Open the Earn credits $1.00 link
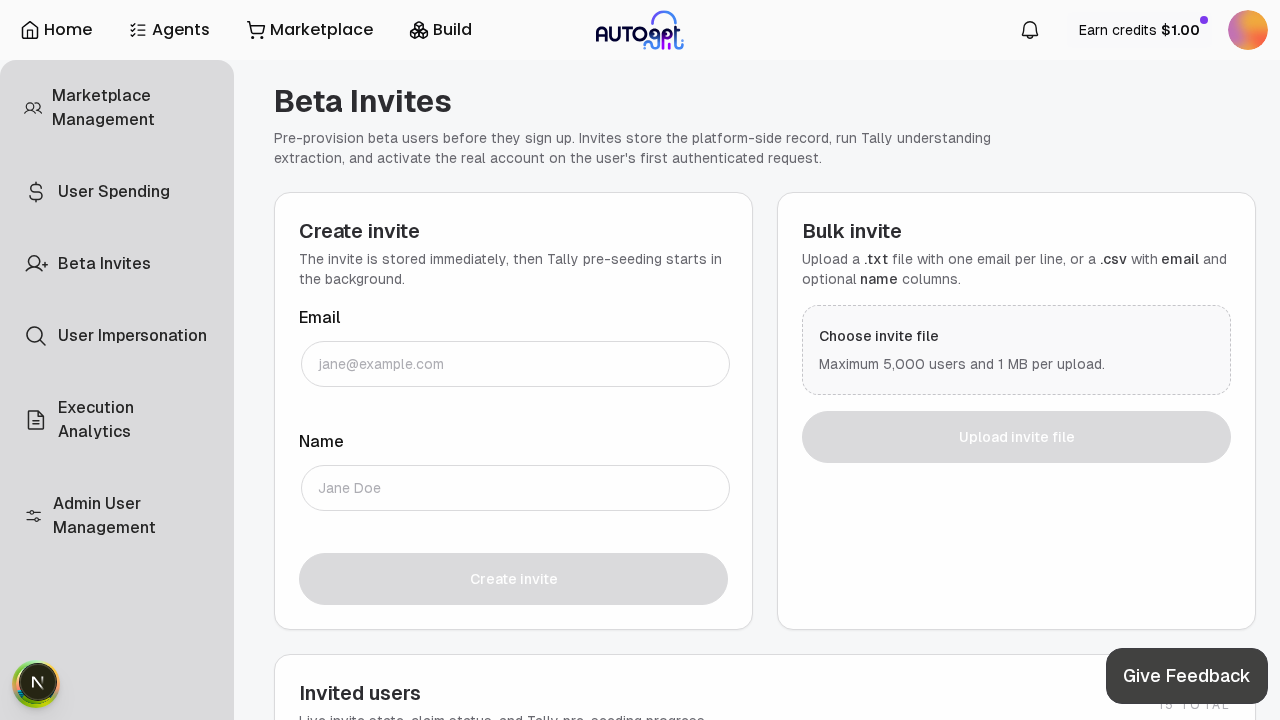Viewport: 1280px width, 720px height. (x=1139, y=30)
